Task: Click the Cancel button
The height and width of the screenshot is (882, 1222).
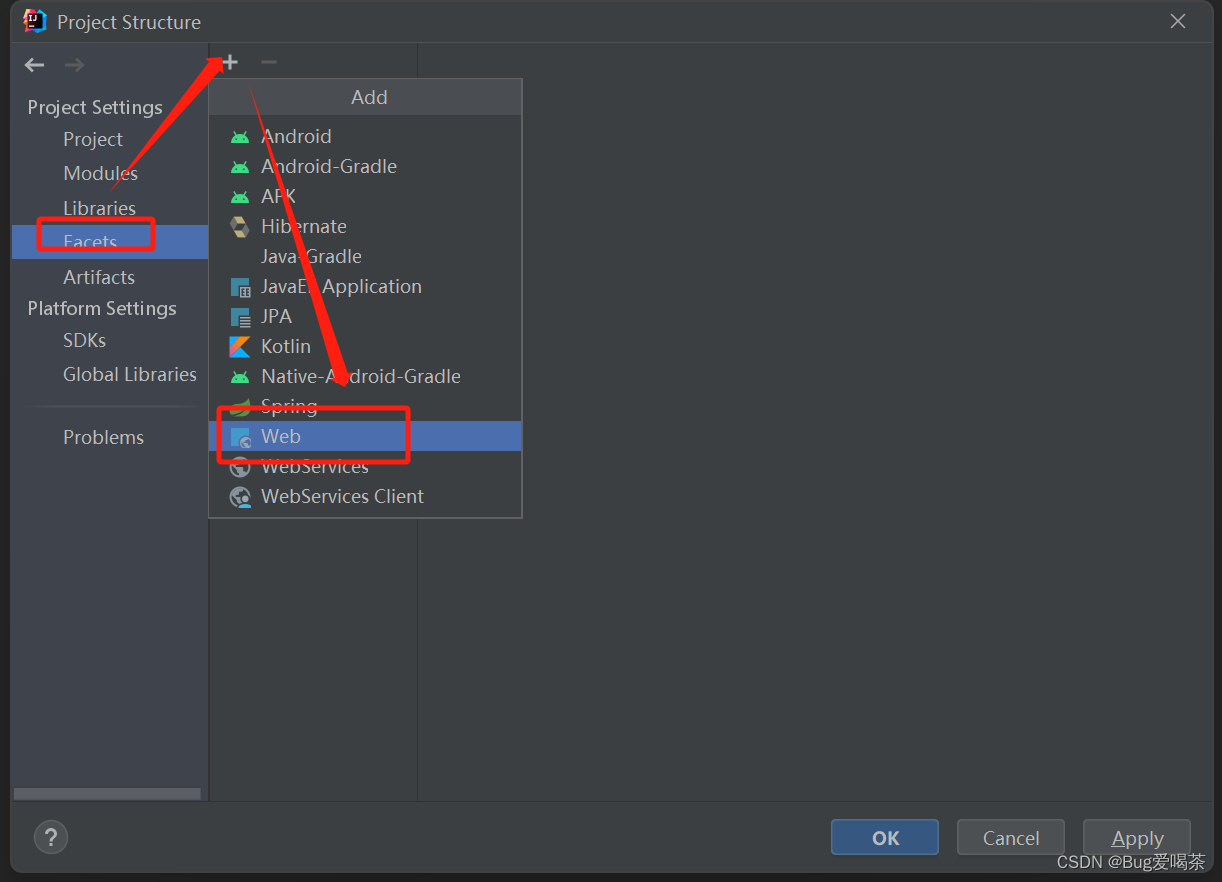Action: coord(1011,838)
